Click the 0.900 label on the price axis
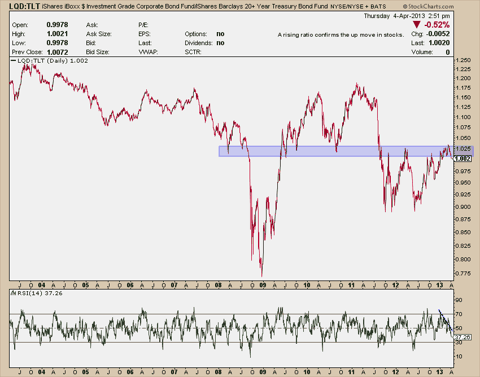Viewport: 480px width, 377px height. pos(463,207)
